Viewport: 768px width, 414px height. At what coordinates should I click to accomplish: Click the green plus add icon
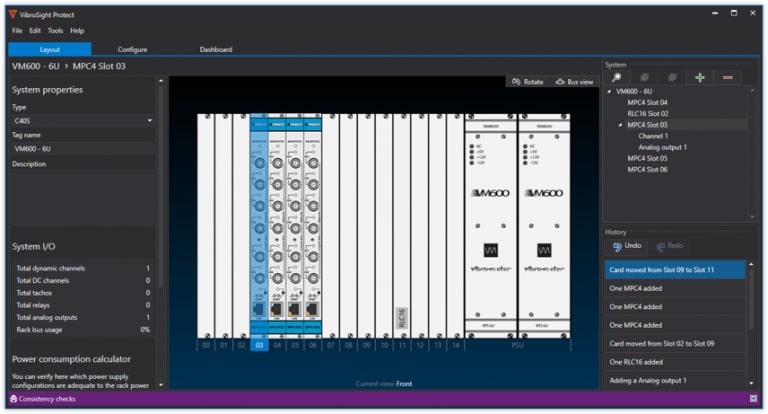[x=699, y=77]
